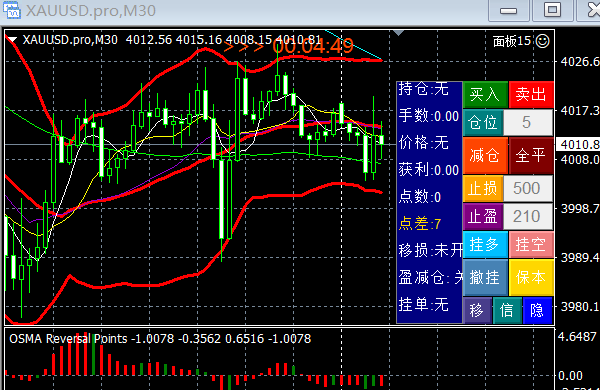Click the yellow 保本 breakeven button
600x390 pixels.
(x=531, y=277)
